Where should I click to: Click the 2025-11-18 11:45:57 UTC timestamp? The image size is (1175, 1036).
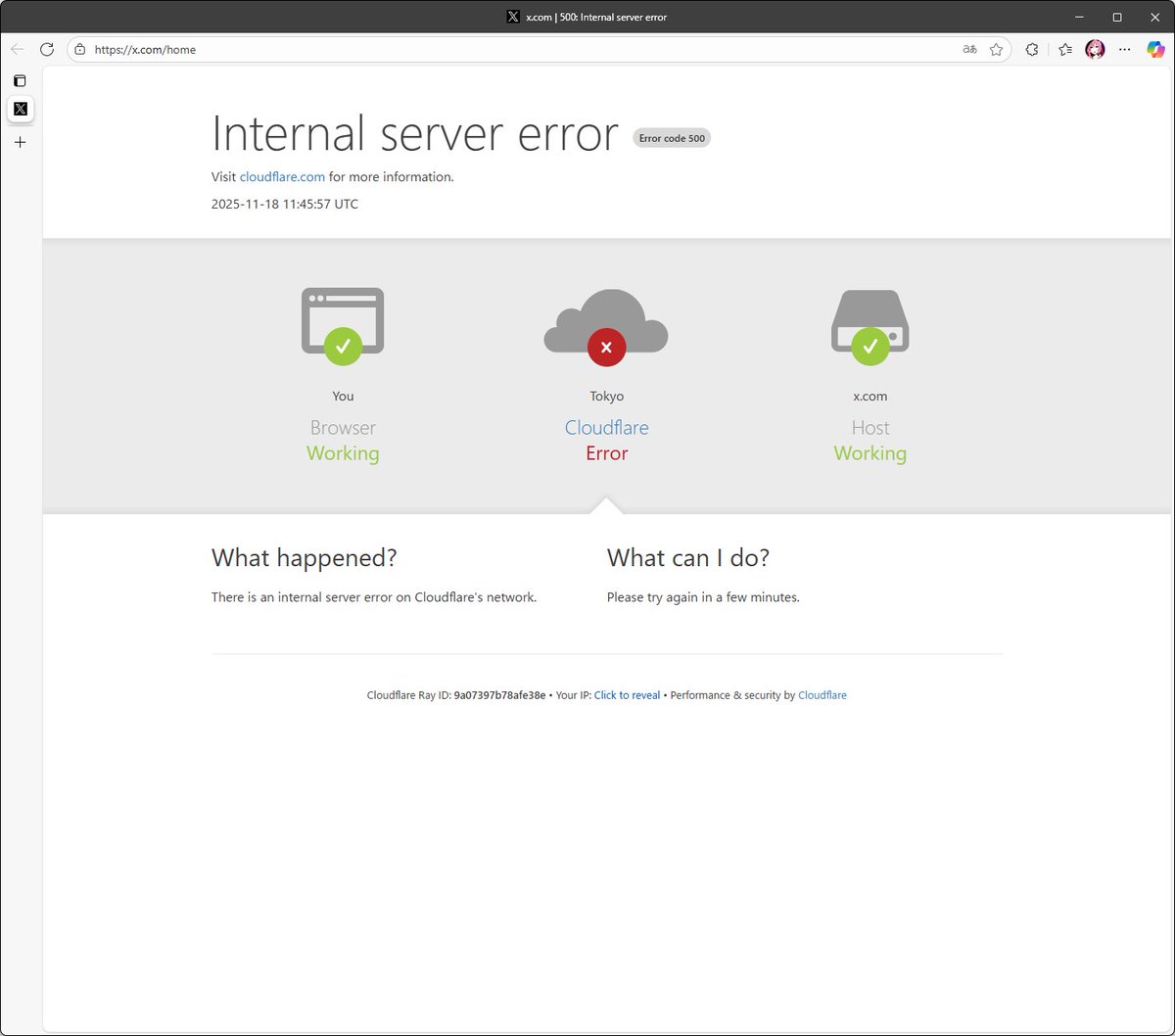pyautogui.click(x=285, y=205)
